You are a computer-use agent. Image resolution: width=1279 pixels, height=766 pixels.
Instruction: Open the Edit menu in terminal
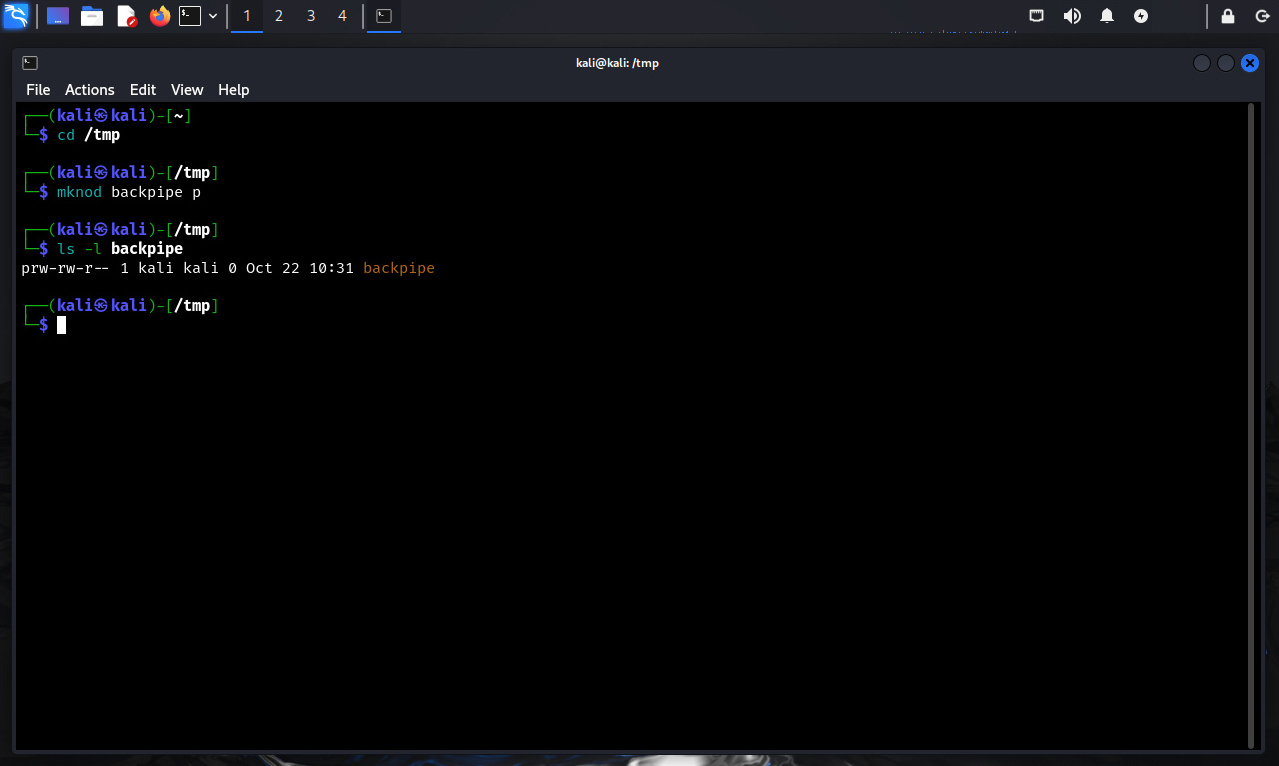[x=143, y=90]
